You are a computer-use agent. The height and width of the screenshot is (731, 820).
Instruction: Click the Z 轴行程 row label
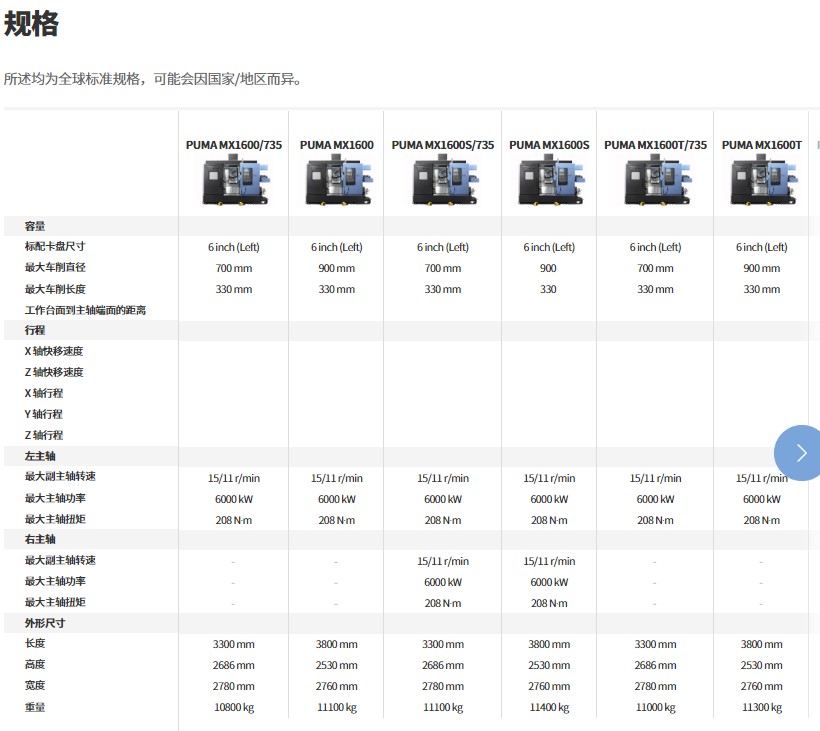point(44,435)
